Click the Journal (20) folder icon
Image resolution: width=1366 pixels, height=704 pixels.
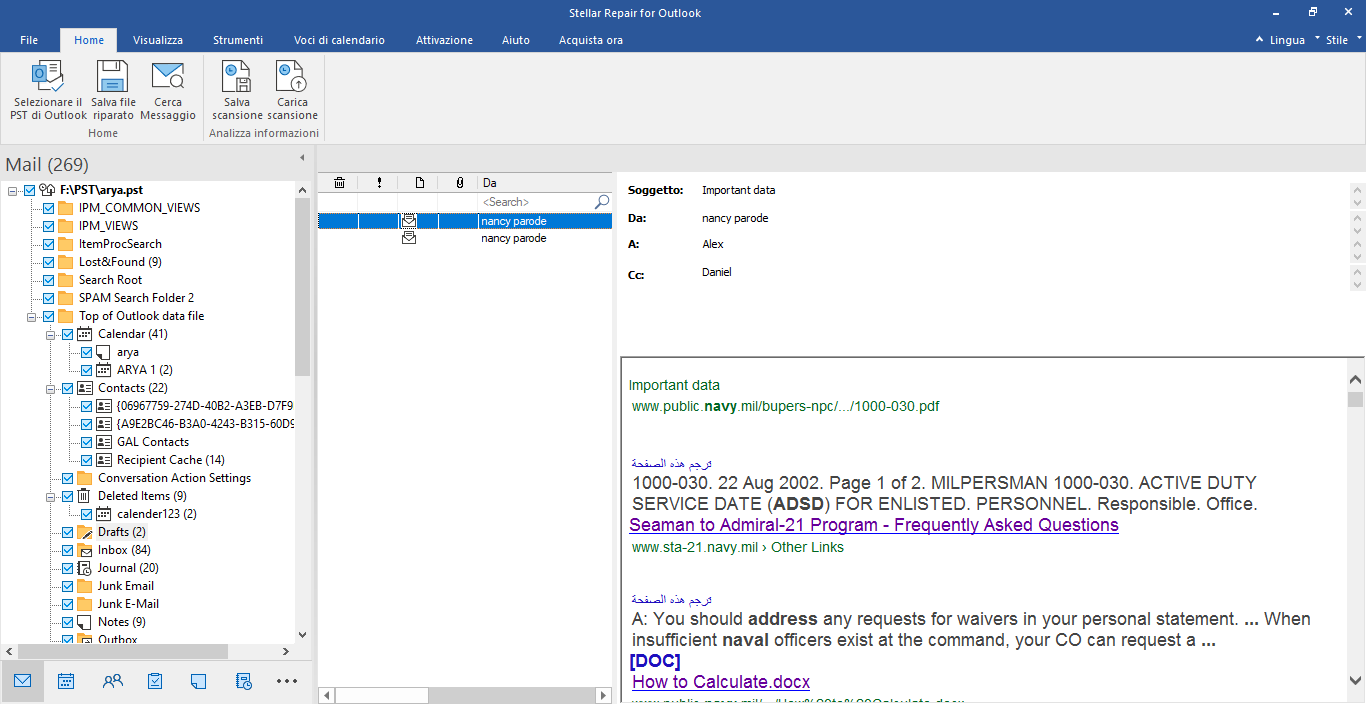[x=85, y=568]
